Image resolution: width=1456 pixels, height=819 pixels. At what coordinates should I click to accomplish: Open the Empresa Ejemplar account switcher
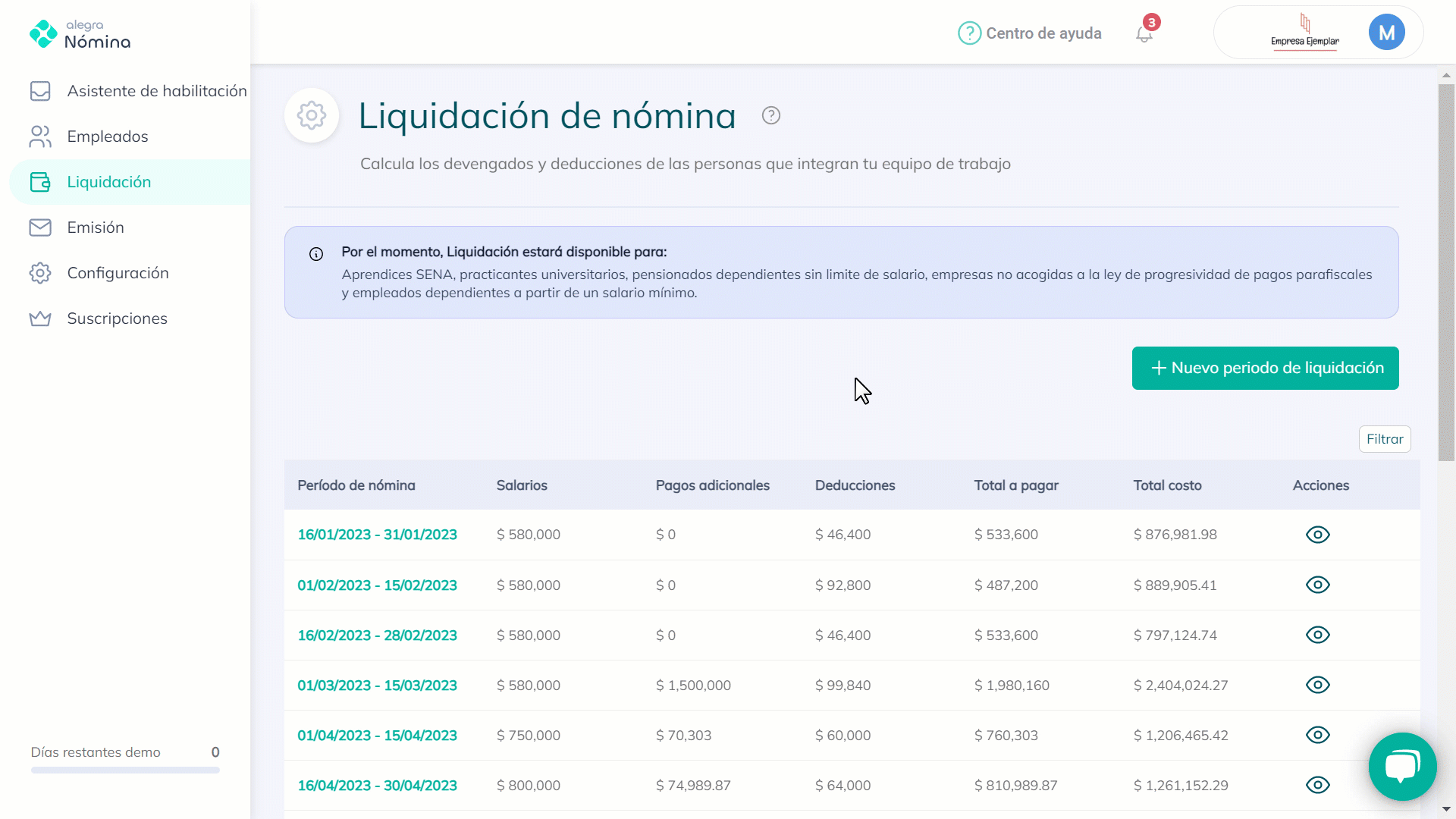1304,32
